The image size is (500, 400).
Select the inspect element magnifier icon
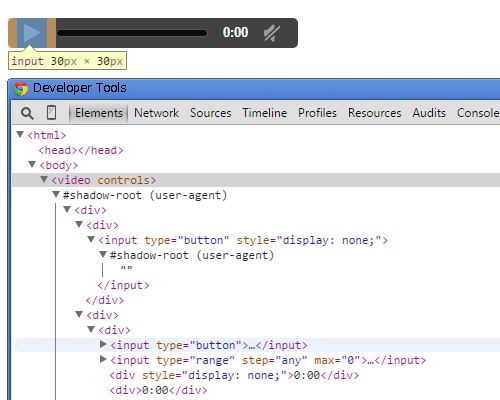pos(27,113)
